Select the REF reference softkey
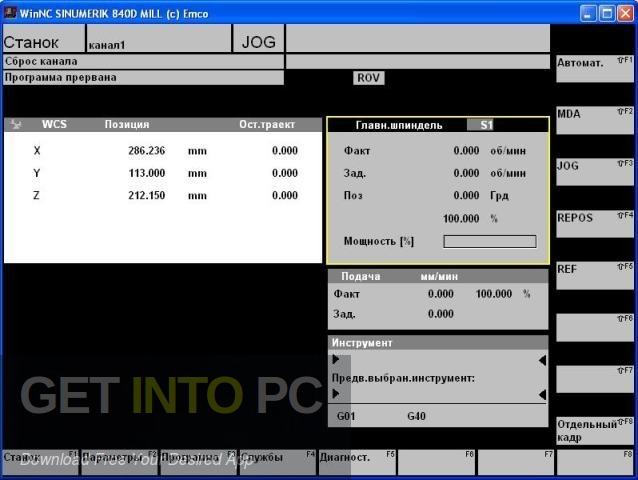The width and height of the screenshot is (638, 480). pyautogui.click(x=595, y=276)
